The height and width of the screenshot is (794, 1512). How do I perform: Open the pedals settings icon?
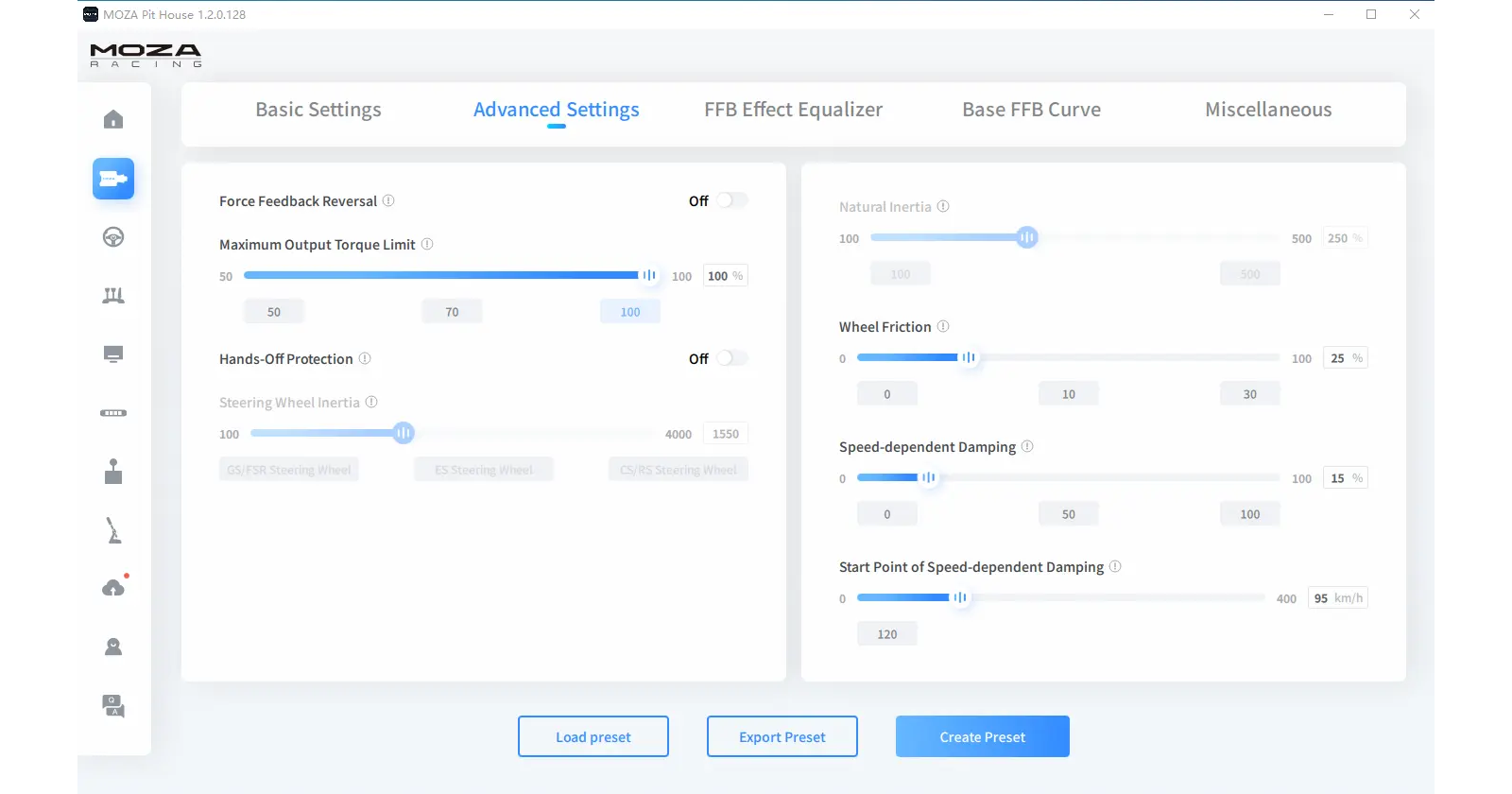(x=113, y=296)
